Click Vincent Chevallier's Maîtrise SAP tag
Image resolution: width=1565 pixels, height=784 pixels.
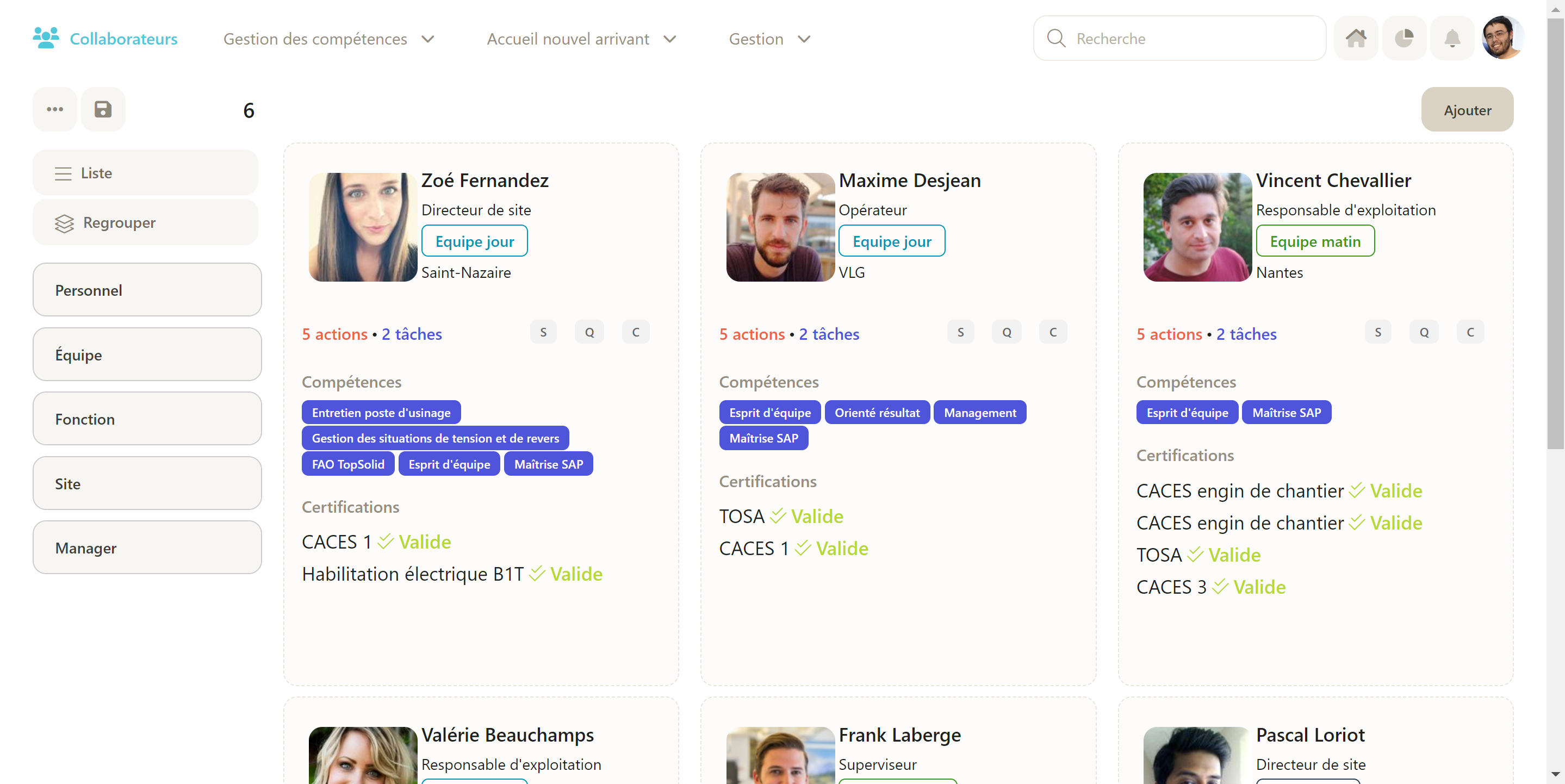click(x=1286, y=412)
